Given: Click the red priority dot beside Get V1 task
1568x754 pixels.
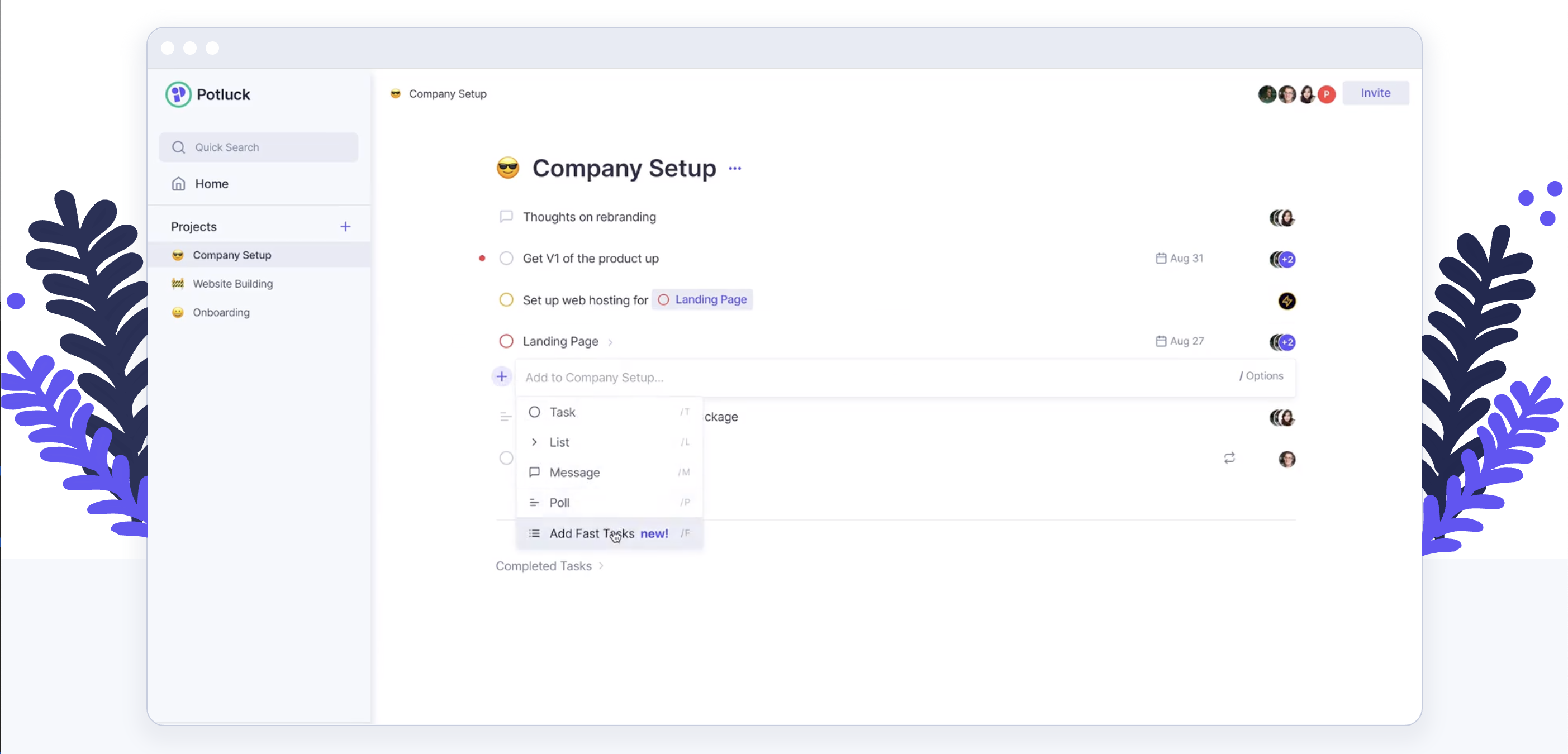Looking at the screenshot, I should click(482, 258).
